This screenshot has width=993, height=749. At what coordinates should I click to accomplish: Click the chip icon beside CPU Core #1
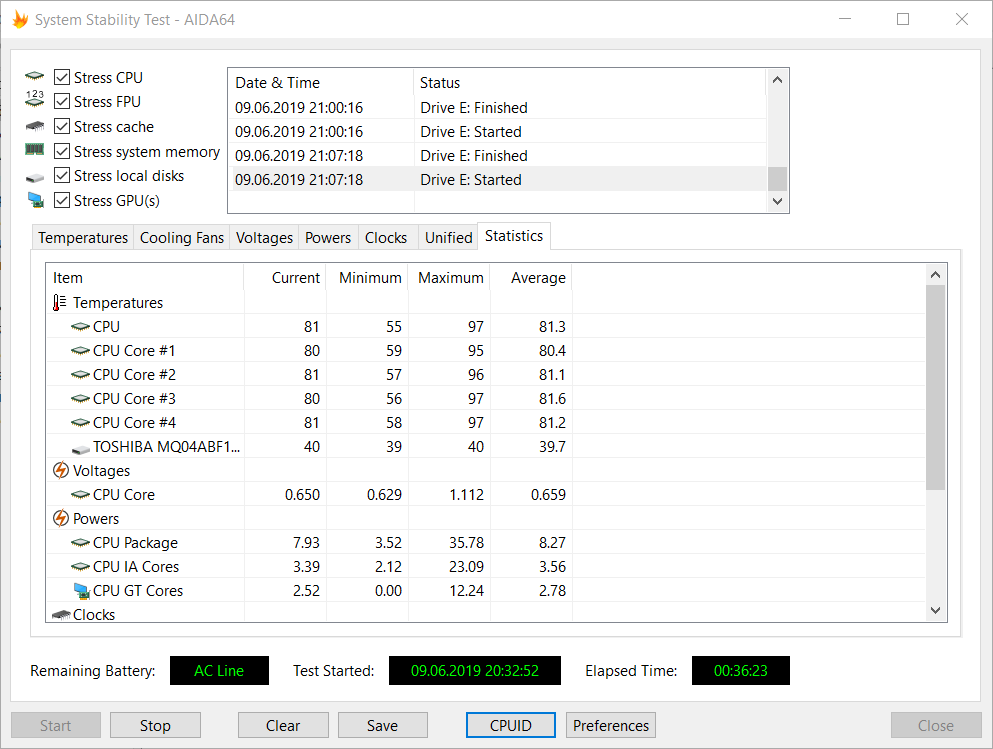80,351
